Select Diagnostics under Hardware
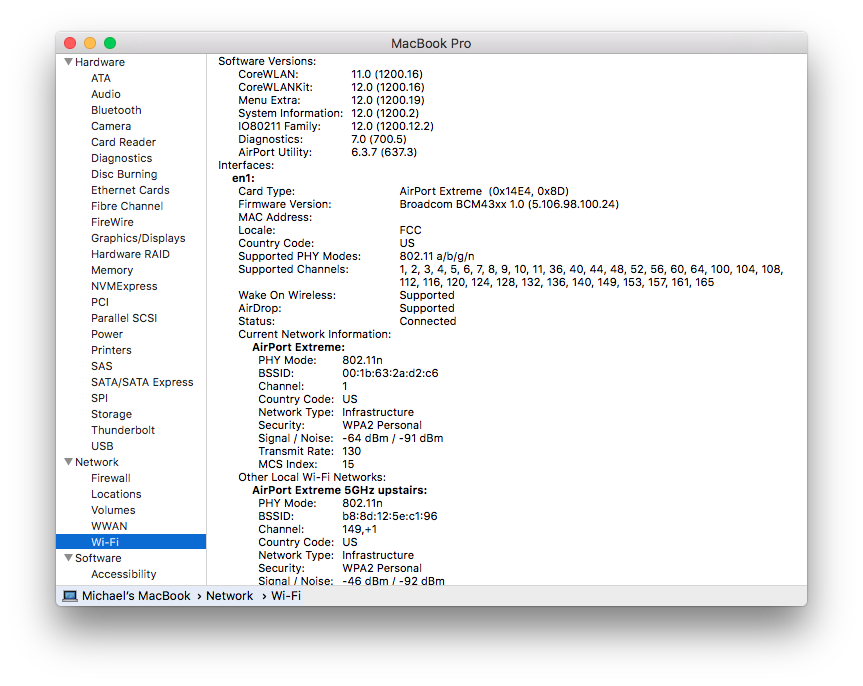Screen dimensions: 863x686 point(122,158)
